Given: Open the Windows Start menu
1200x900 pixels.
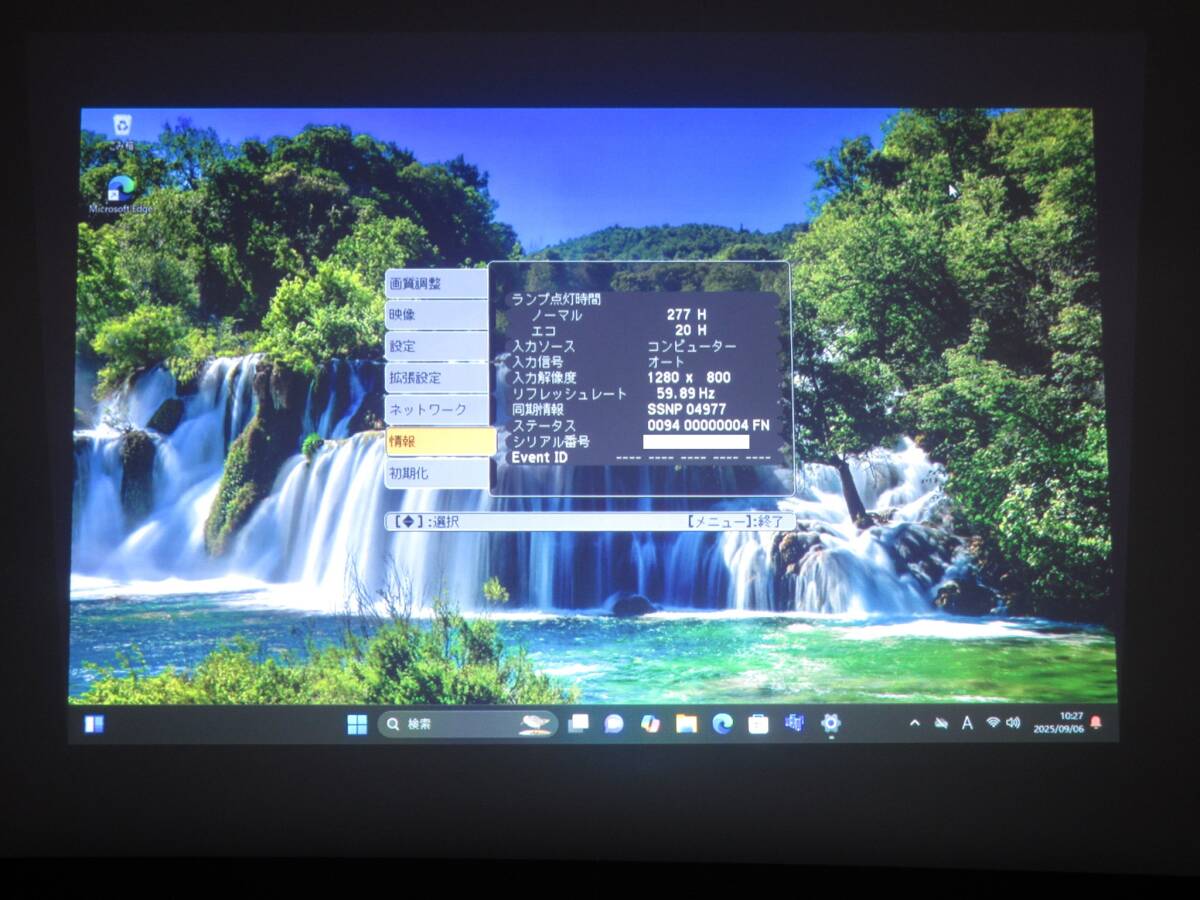Looking at the screenshot, I should click(357, 724).
